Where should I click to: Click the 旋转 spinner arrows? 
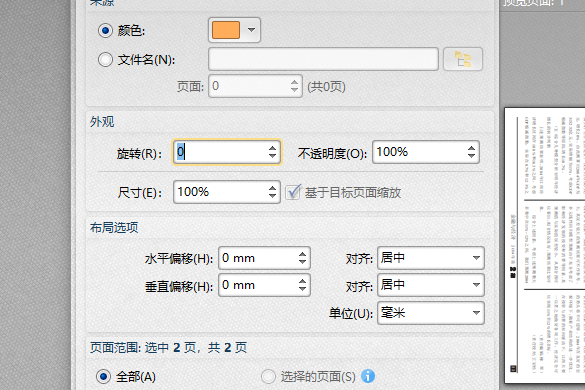pyautogui.click(x=272, y=152)
